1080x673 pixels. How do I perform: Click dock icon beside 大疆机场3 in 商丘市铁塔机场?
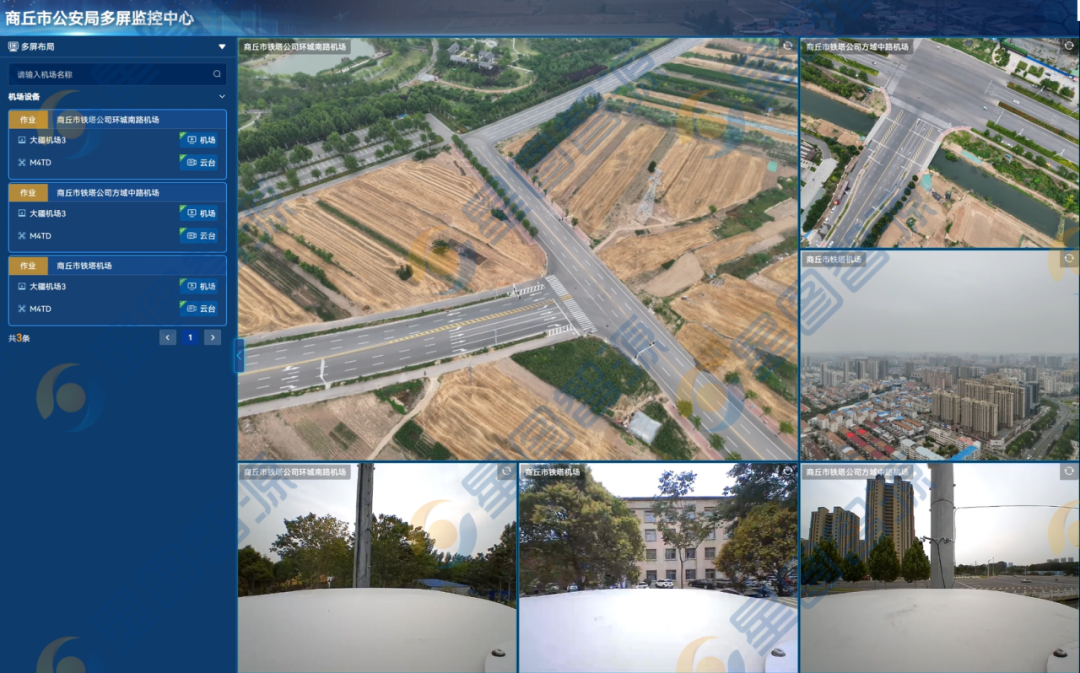point(21,286)
